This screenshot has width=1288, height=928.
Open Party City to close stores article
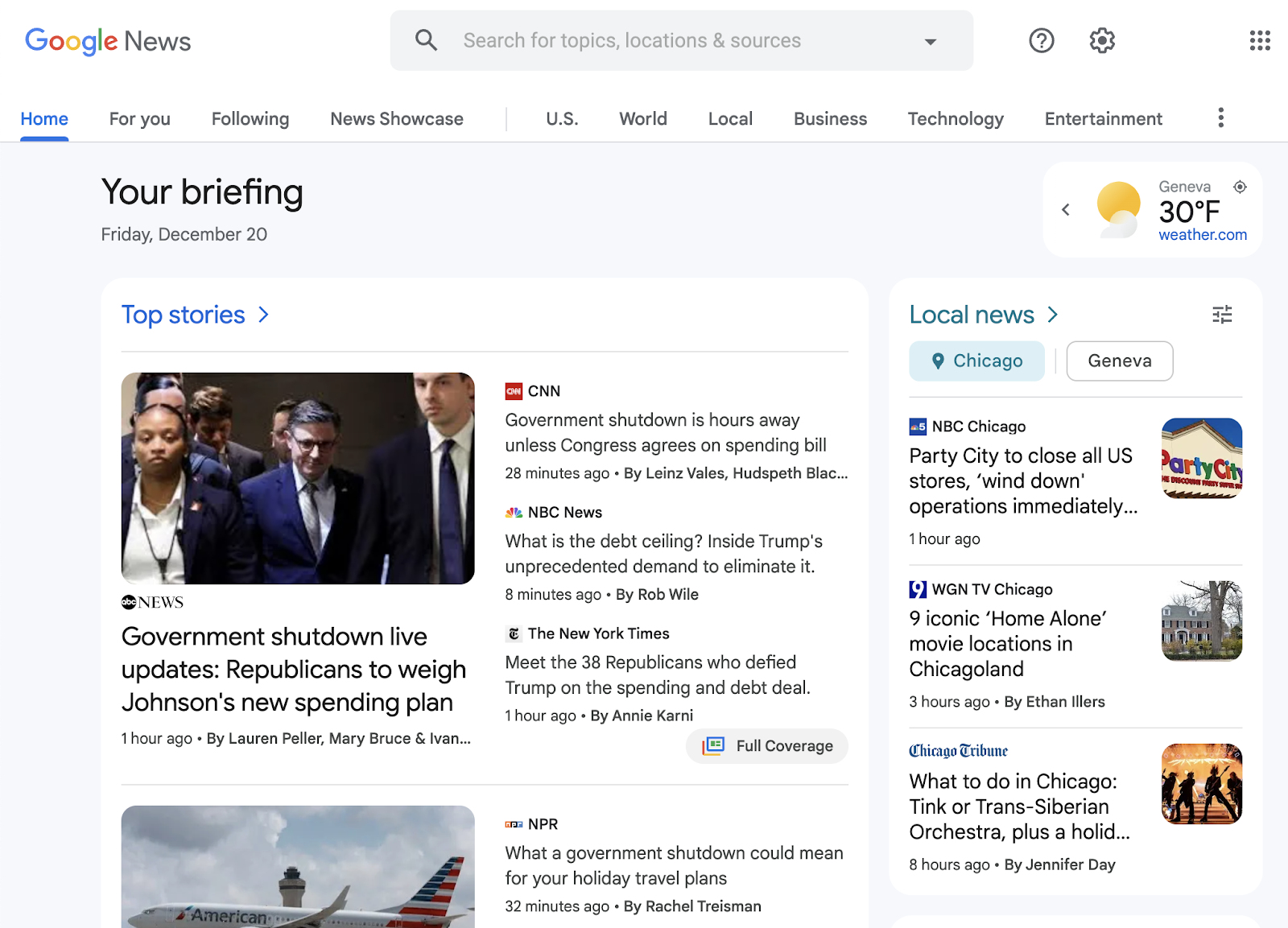(x=1023, y=481)
